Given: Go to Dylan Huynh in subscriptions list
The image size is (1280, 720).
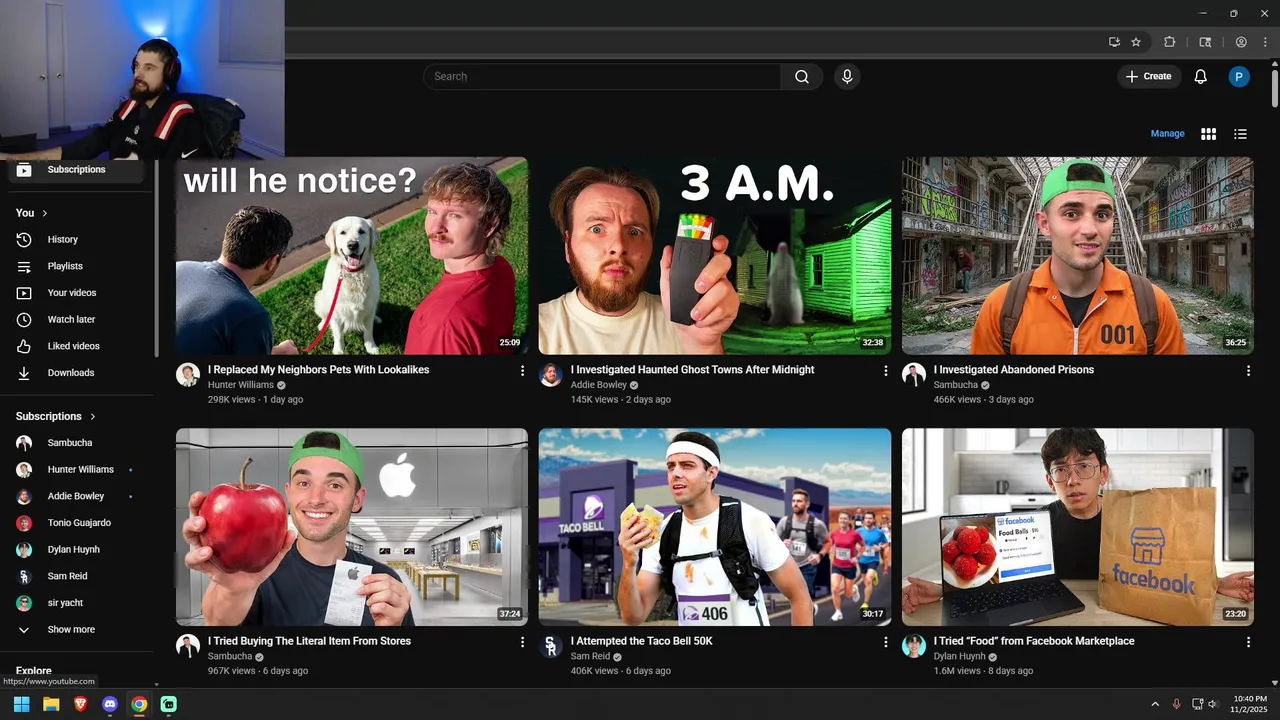Looking at the screenshot, I should (x=77, y=550).
